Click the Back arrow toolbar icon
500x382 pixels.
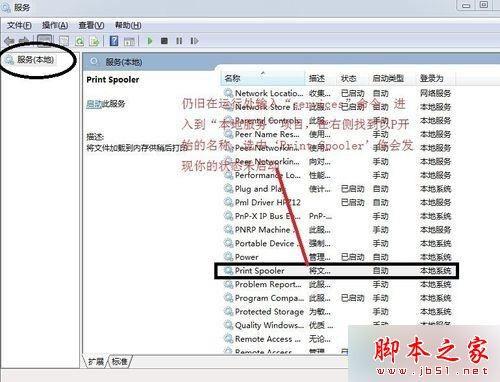click(x=9, y=41)
